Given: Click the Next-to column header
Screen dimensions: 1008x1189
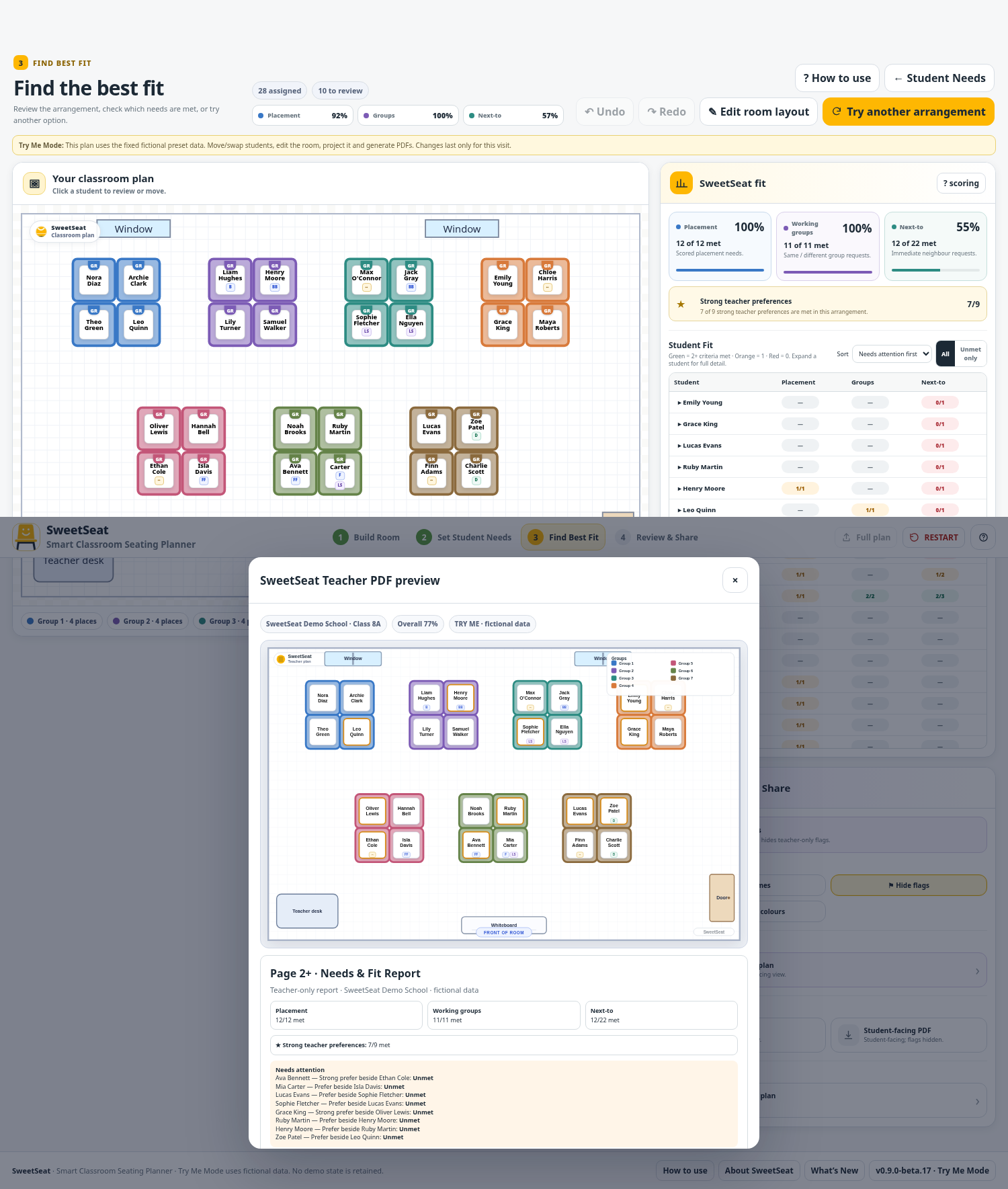Looking at the screenshot, I should 933,382.
